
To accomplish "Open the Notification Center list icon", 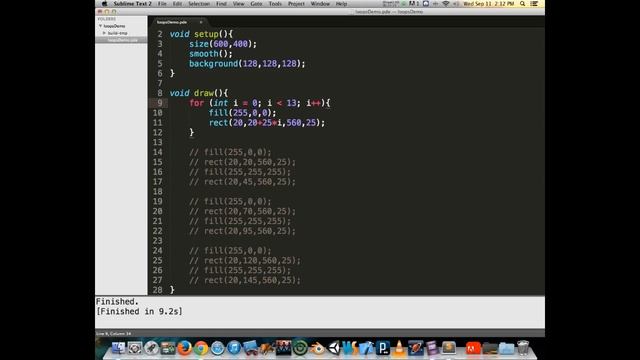I will [534, 4].
